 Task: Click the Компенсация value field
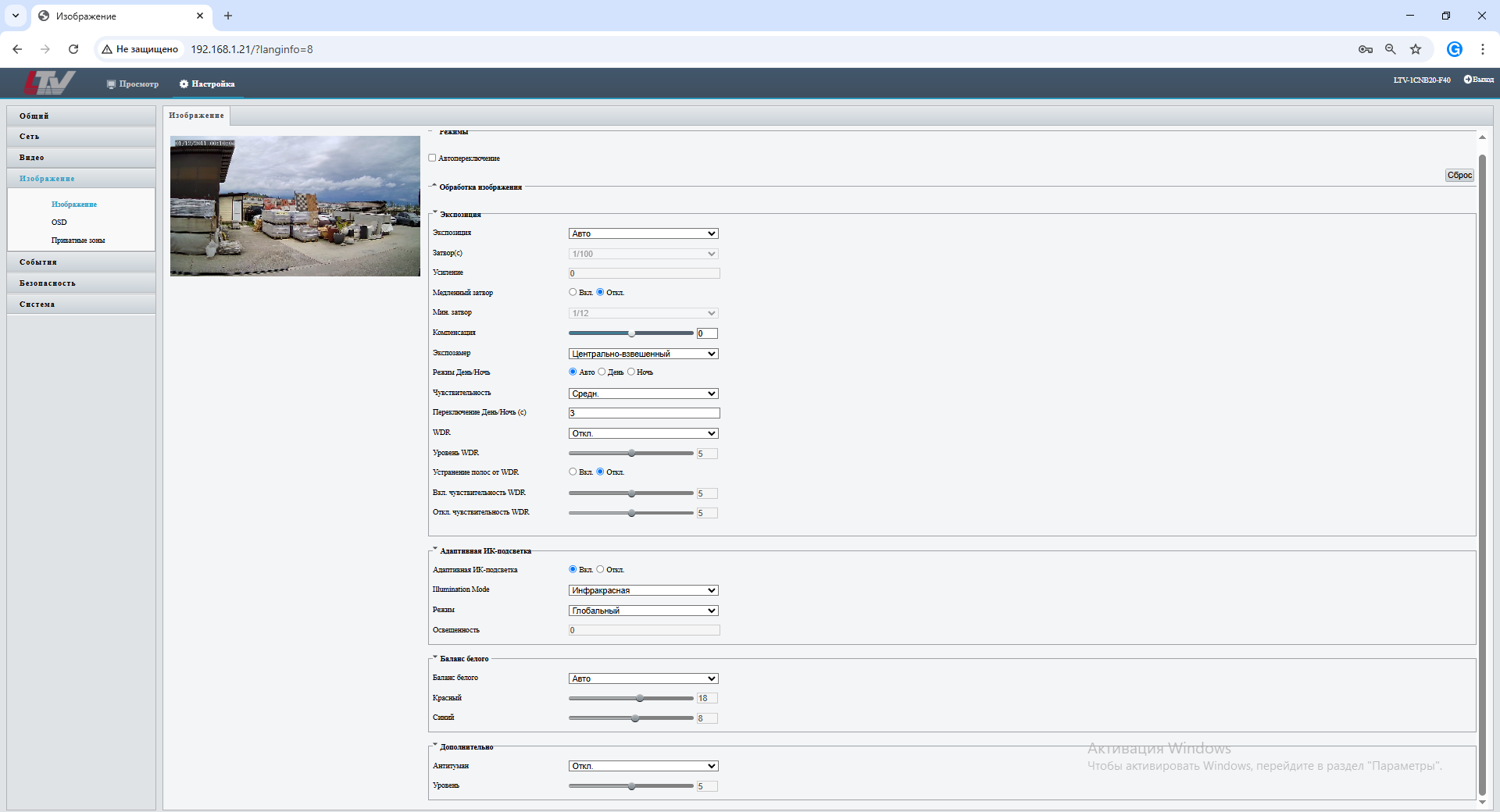point(707,333)
